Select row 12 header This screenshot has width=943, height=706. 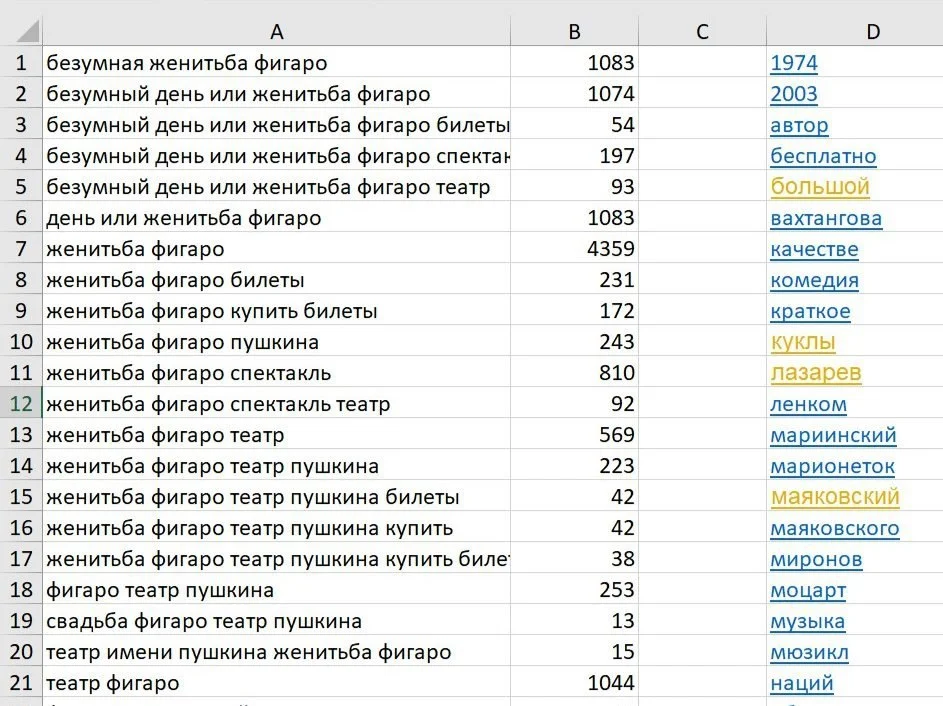click(x=21, y=404)
